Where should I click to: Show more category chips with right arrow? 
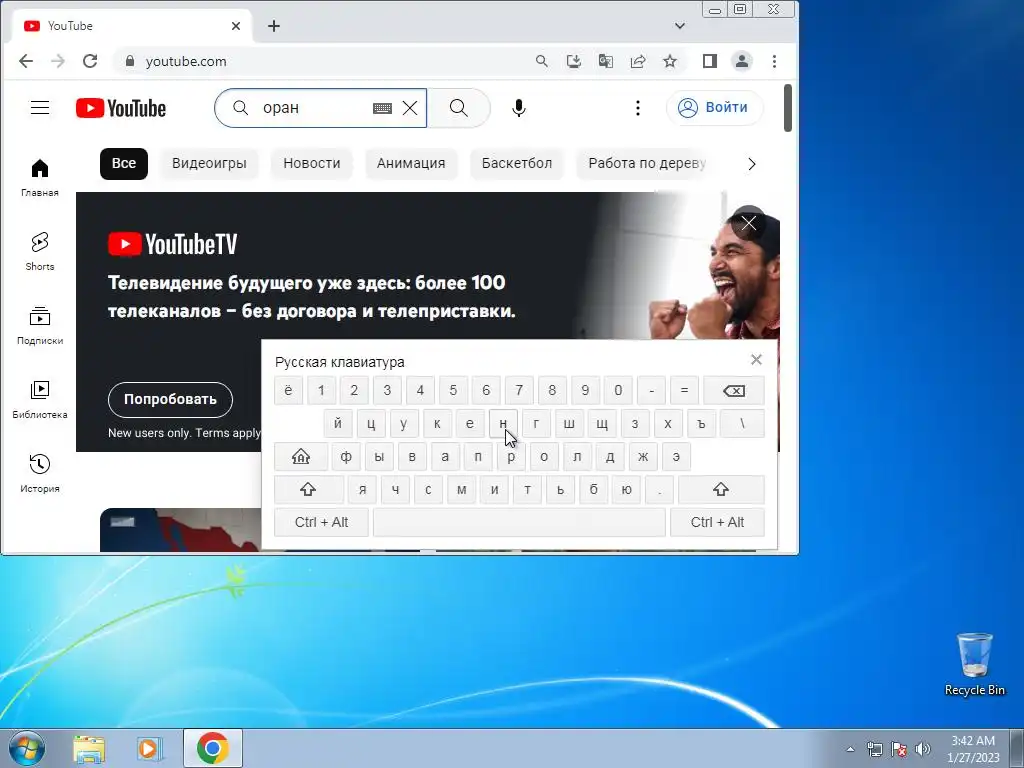(x=752, y=164)
